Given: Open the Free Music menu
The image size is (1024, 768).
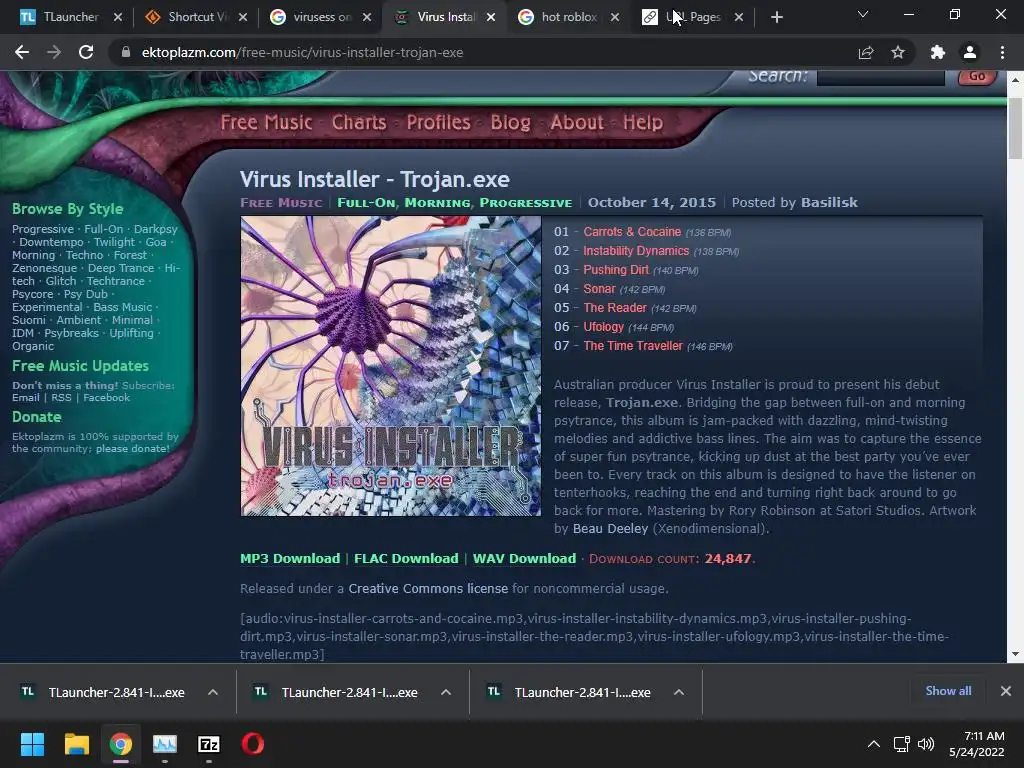Looking at the screenshot, I should coord(266,122).
